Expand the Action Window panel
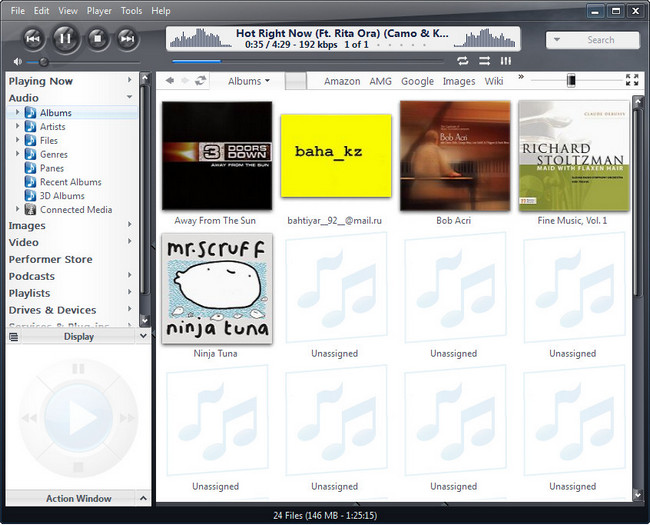650x525 pixels. pyautogui.click(x=143, y=498)
